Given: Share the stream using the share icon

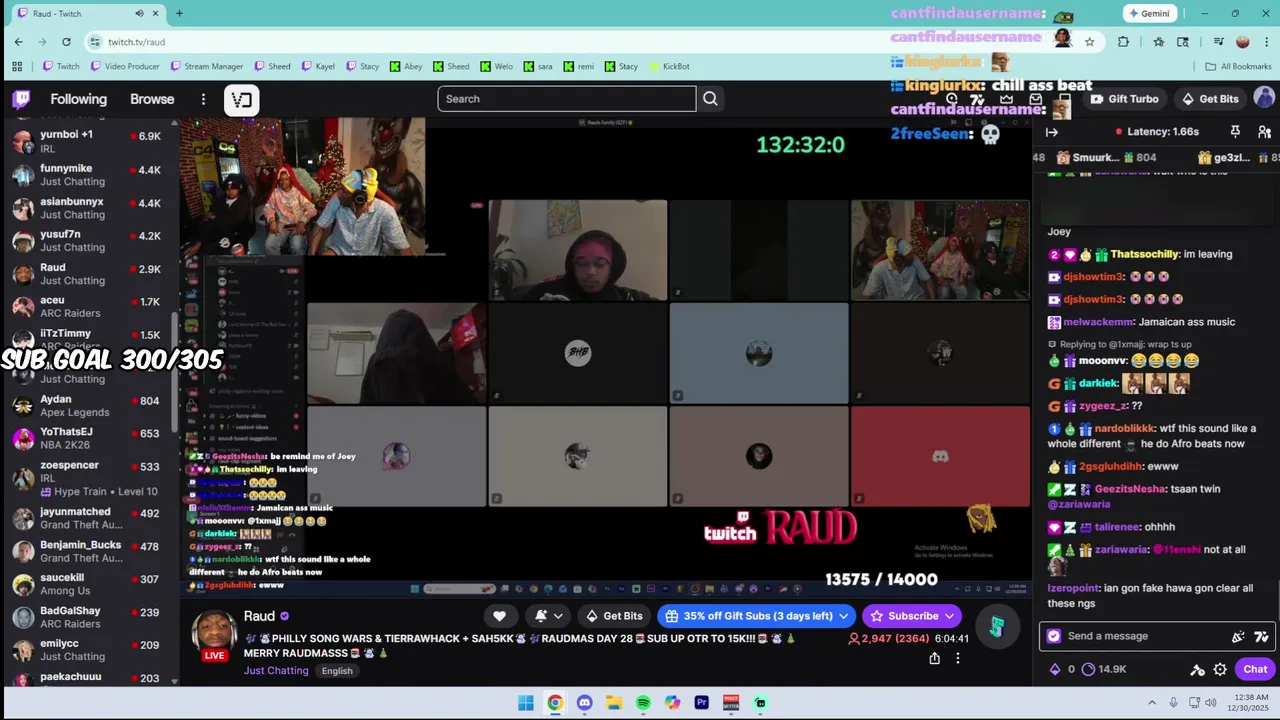Looking at the screenshot, I should click(934, 658).
